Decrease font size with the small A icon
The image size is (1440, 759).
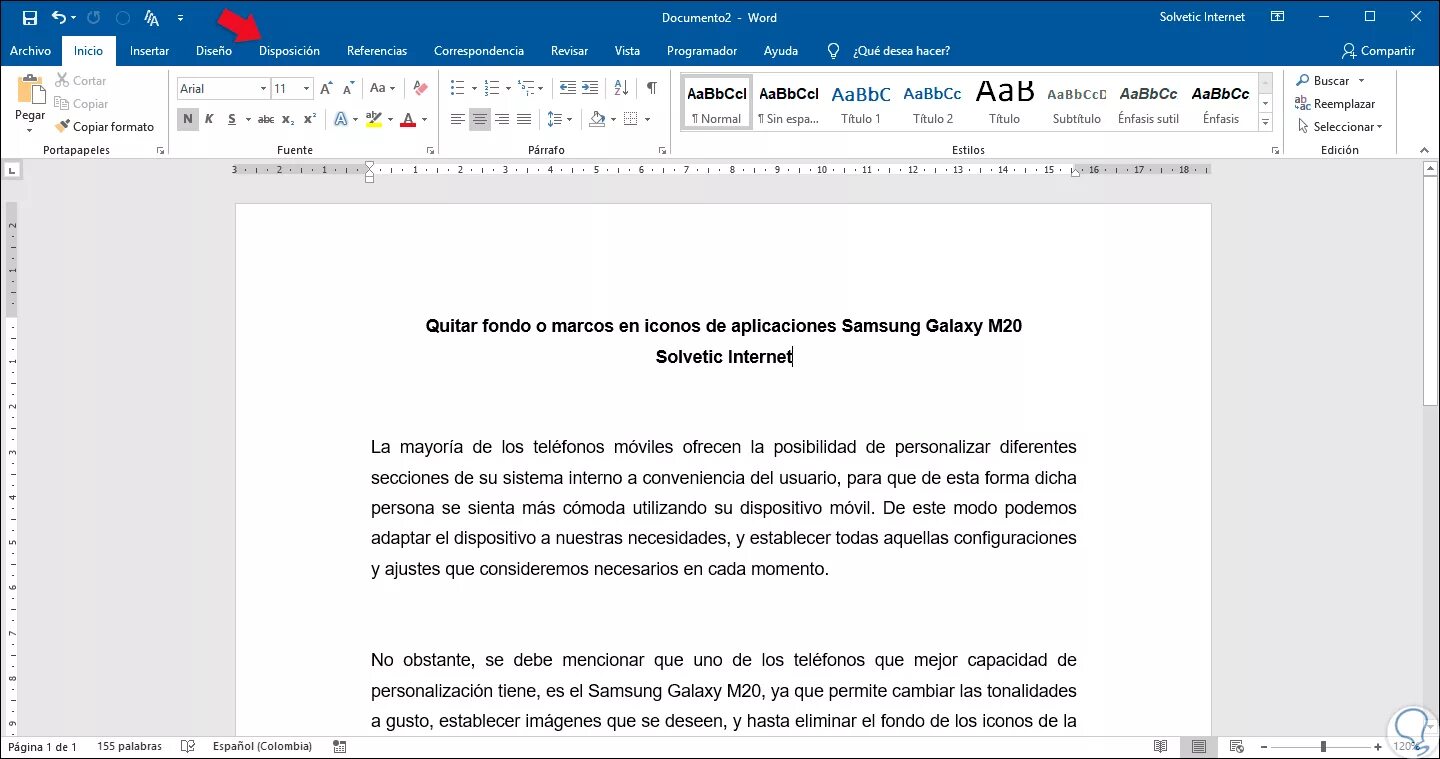(x=347, y=89)
